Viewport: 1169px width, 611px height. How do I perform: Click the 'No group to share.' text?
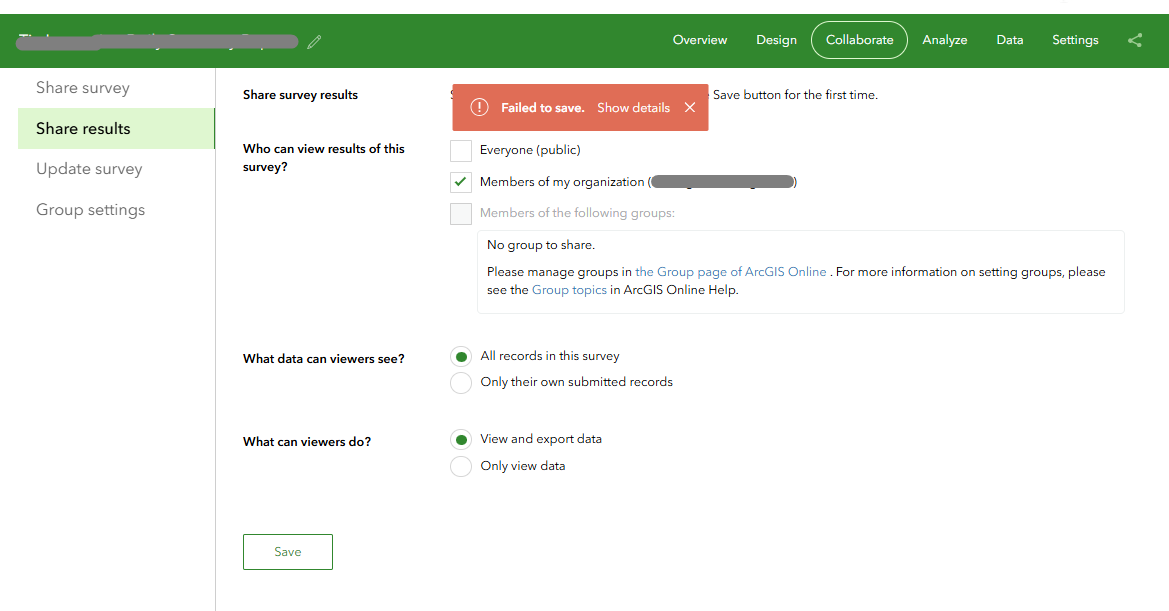tap(541, 245)
